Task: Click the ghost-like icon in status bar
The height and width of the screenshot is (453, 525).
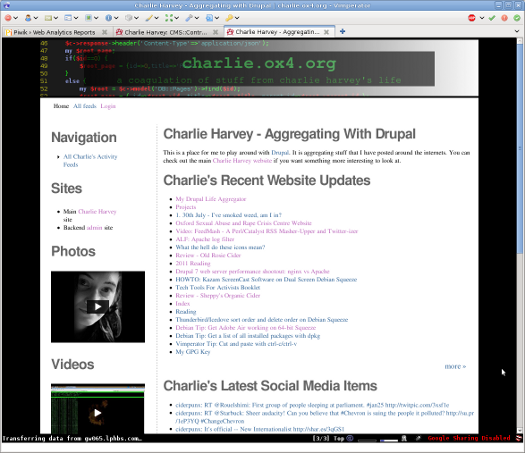Action: tap(404, 438)
